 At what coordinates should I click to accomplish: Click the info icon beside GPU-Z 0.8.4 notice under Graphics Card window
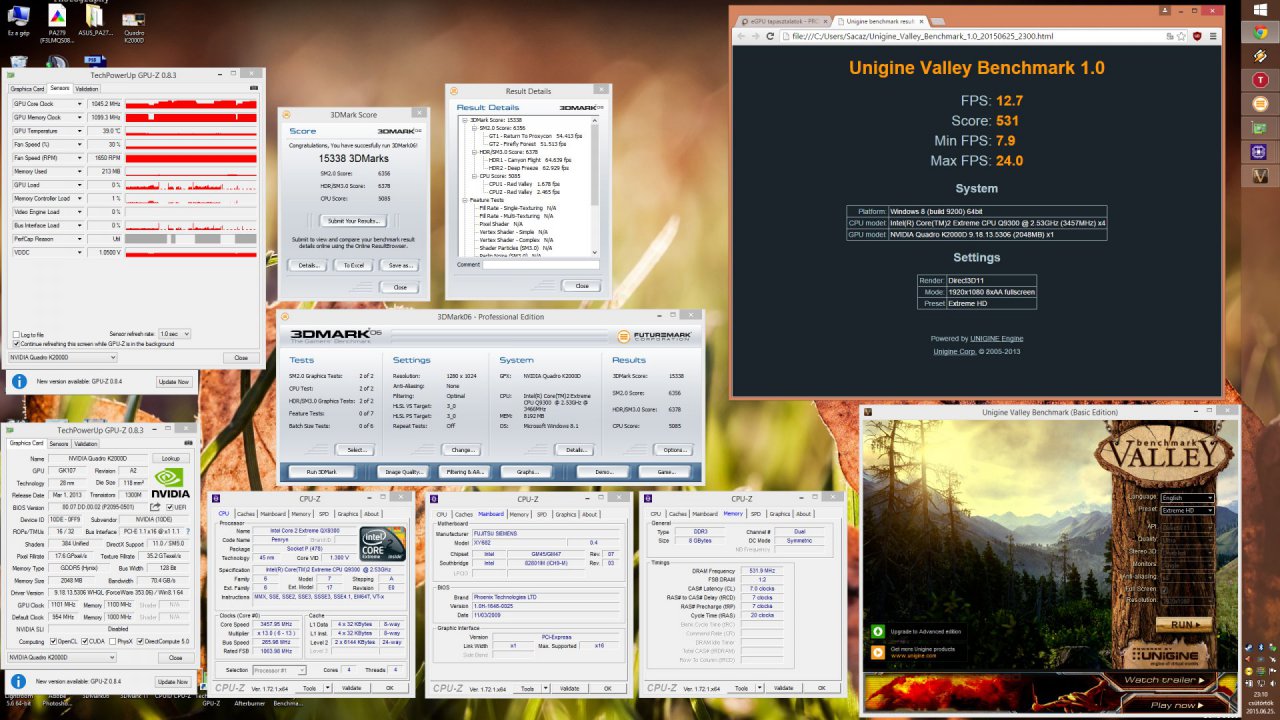19,680
